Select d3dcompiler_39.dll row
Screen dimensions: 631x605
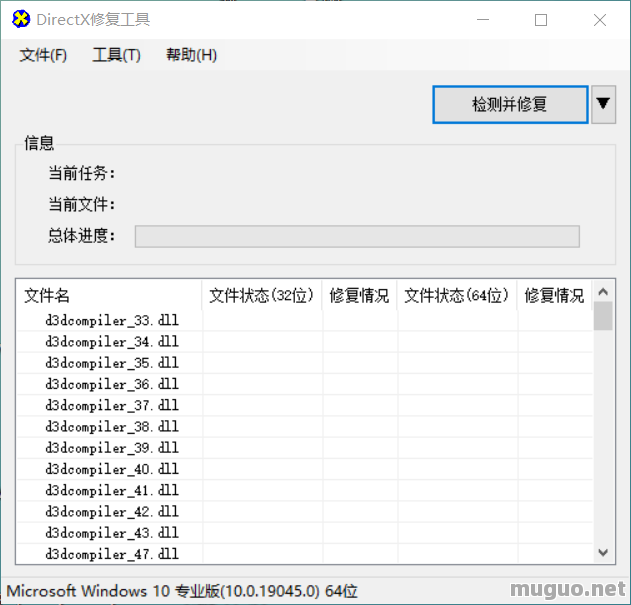[305, 448]
